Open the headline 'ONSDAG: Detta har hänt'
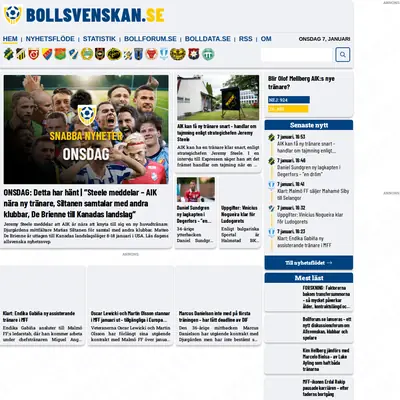The height and width of the screenshot is (400, 400). click(x=80, y=203)
